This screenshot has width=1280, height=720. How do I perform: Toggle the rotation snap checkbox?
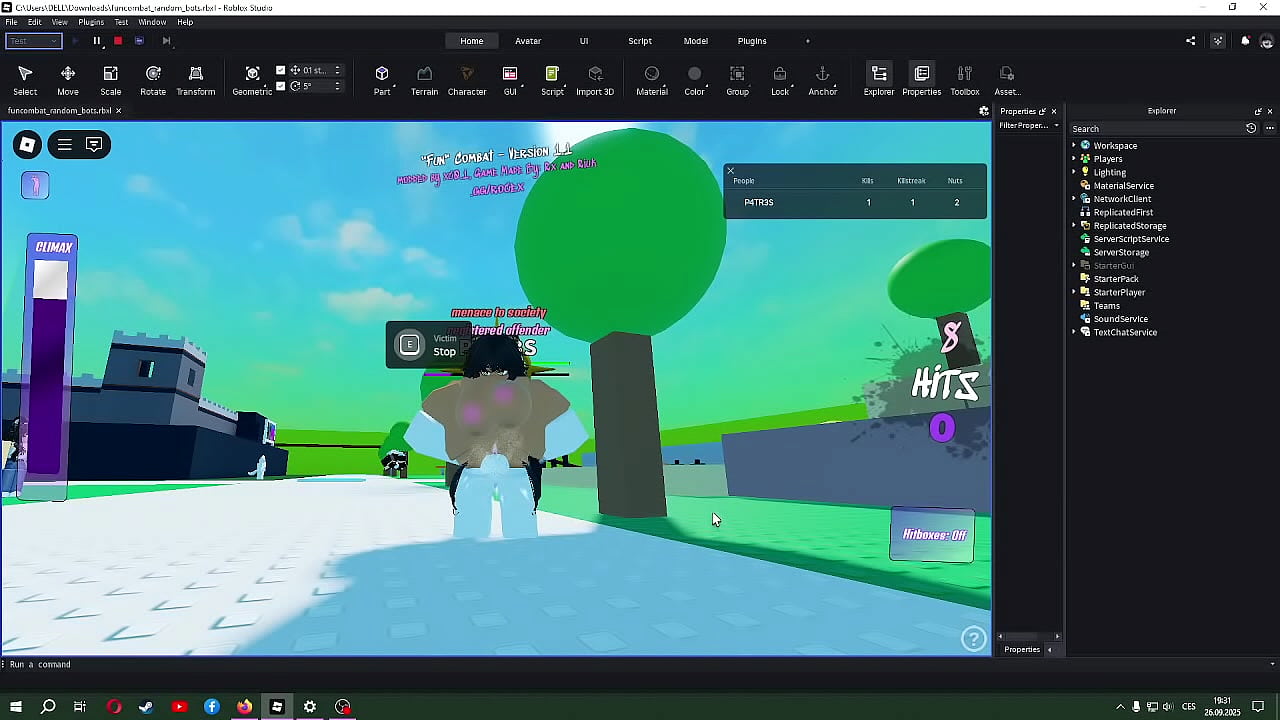click(281, 86)
